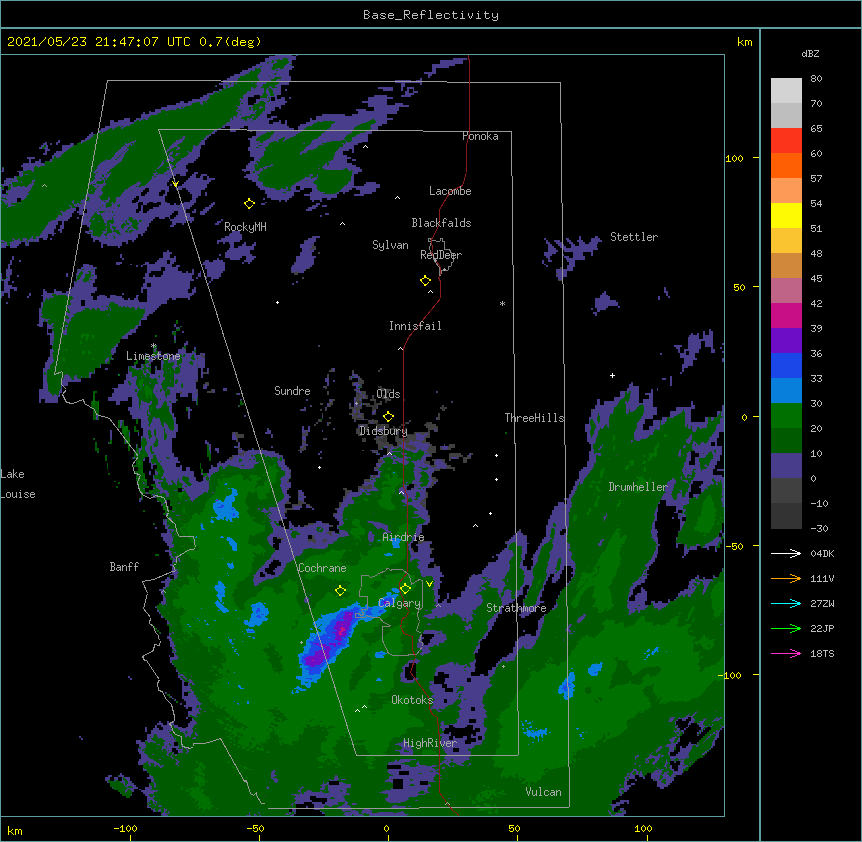The width and height of the screenshot is (862, 842).
Task: Select the slate purple 10-0 dBZ swatch
Action: [x=786, y=466]
